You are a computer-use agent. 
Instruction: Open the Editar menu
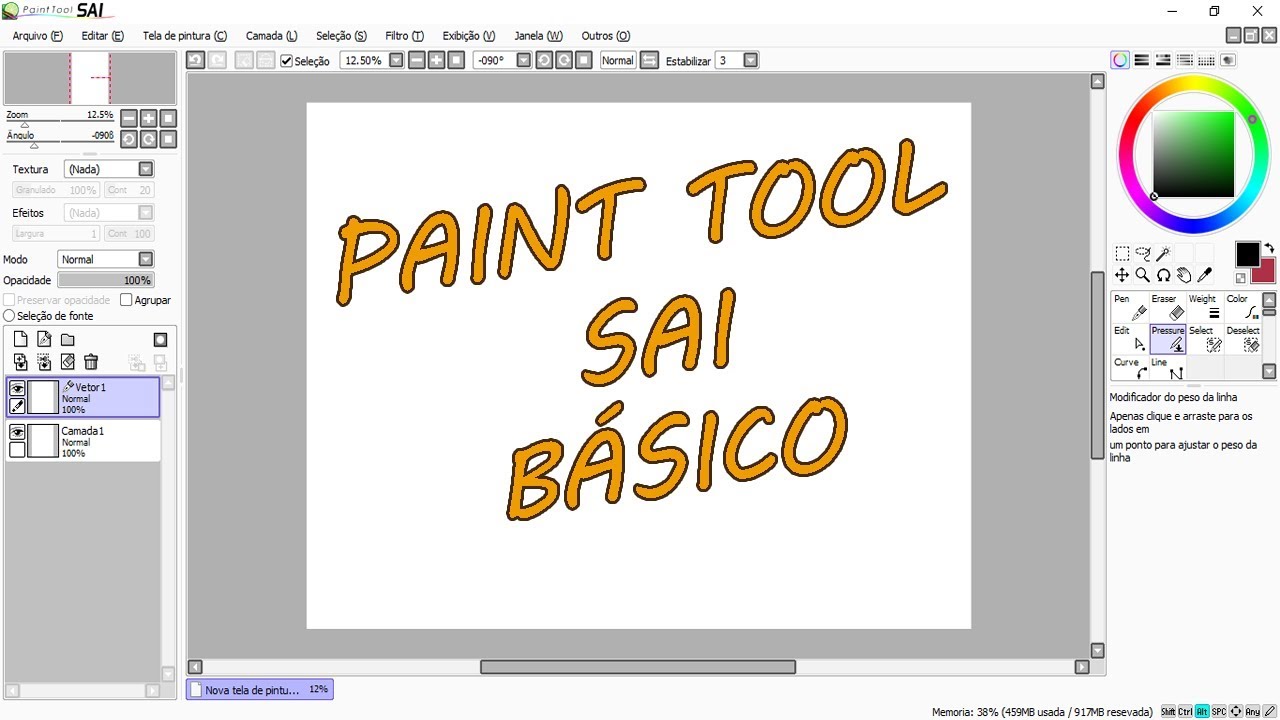103,36
